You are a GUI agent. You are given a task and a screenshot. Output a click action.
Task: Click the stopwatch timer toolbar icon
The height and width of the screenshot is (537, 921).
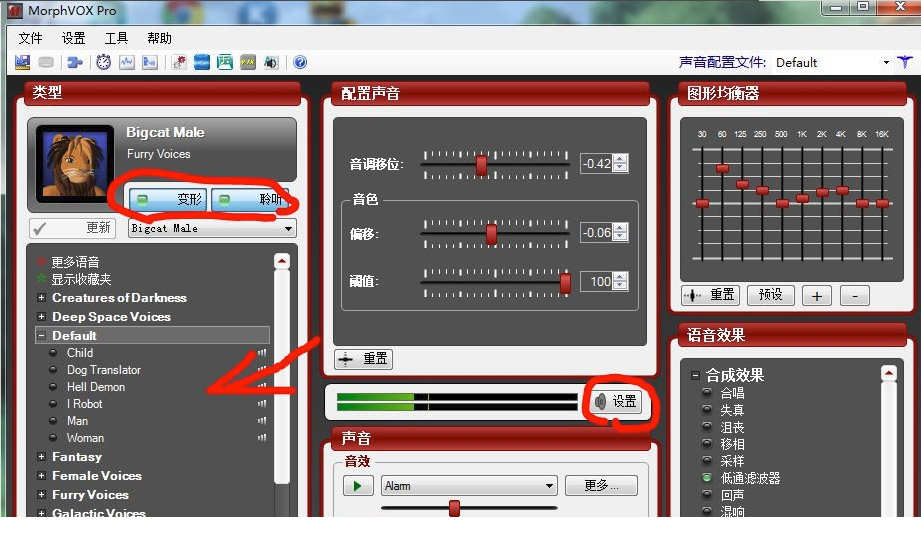point(103,62)
